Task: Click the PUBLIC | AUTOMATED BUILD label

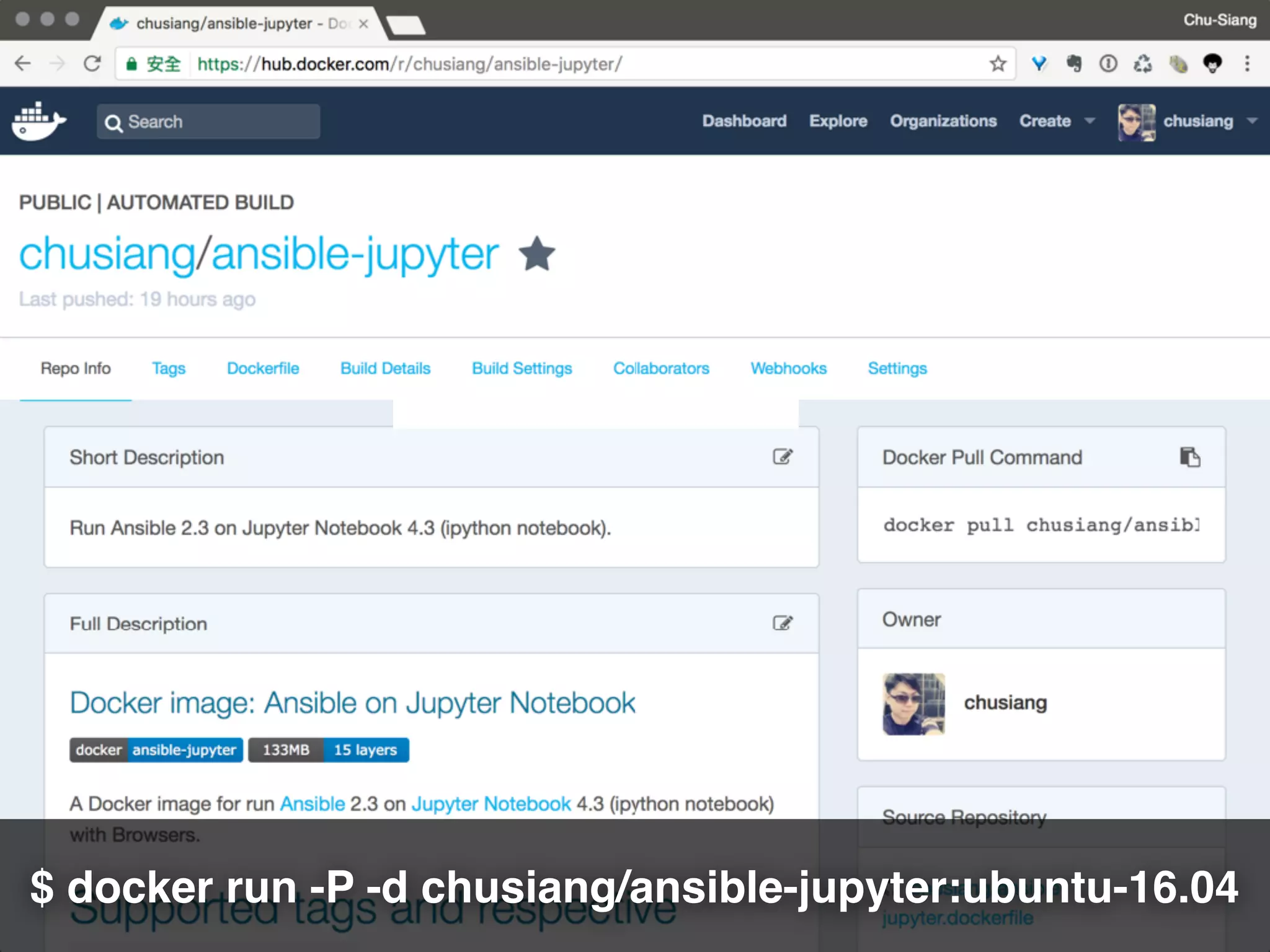Action: 156,203
